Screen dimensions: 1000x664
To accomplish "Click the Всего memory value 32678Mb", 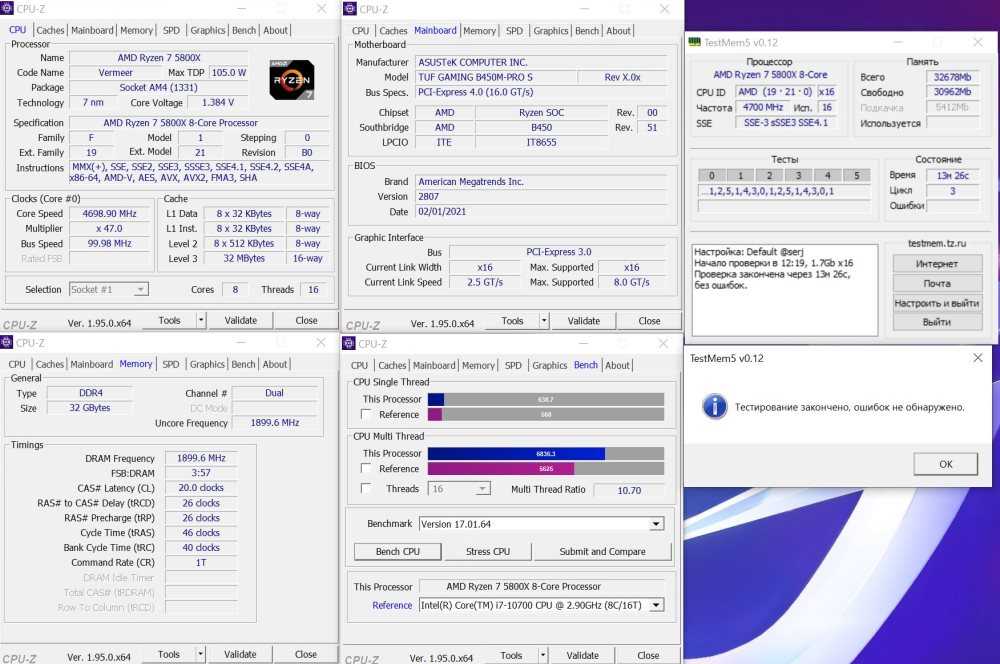I will [x=952, y=77].
